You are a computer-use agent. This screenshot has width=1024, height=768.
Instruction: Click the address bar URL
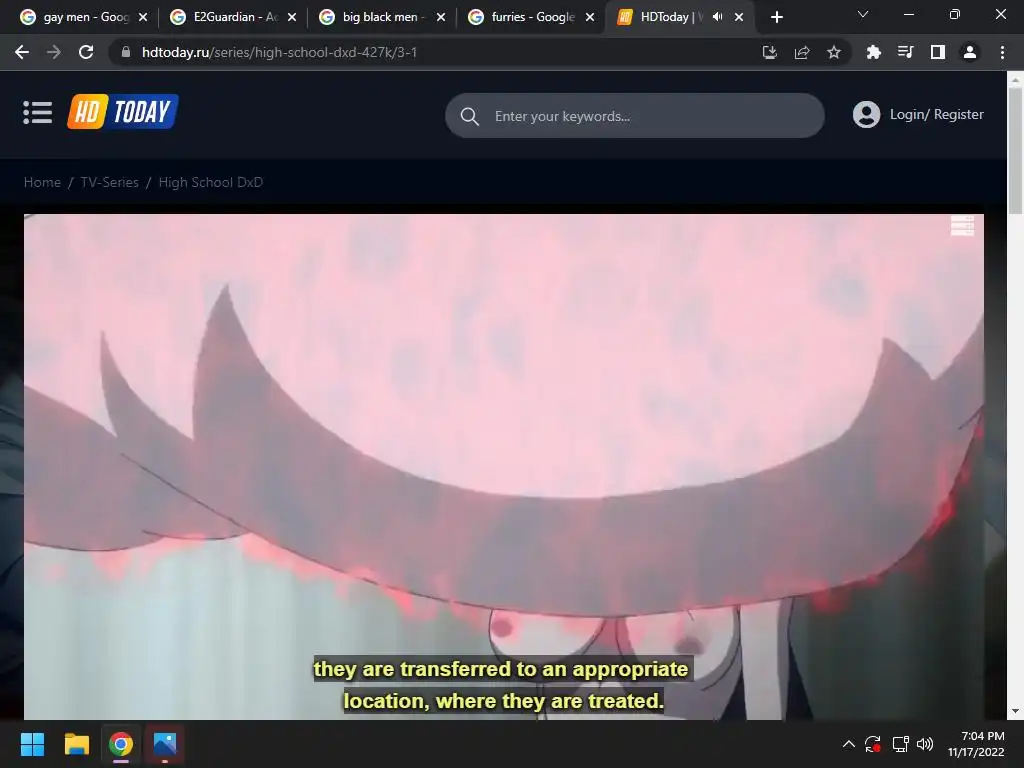pyautogui.click(x=279, y=52)
